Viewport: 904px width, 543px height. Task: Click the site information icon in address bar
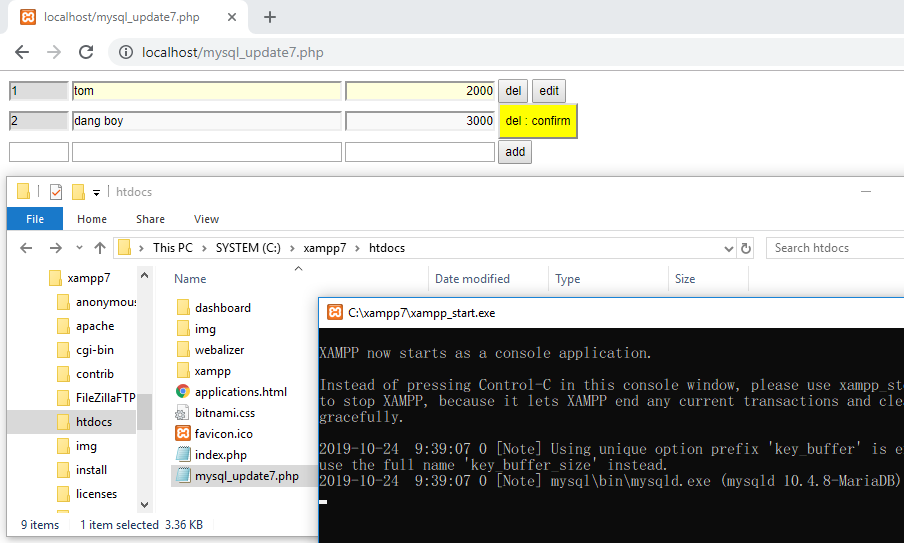124,52
